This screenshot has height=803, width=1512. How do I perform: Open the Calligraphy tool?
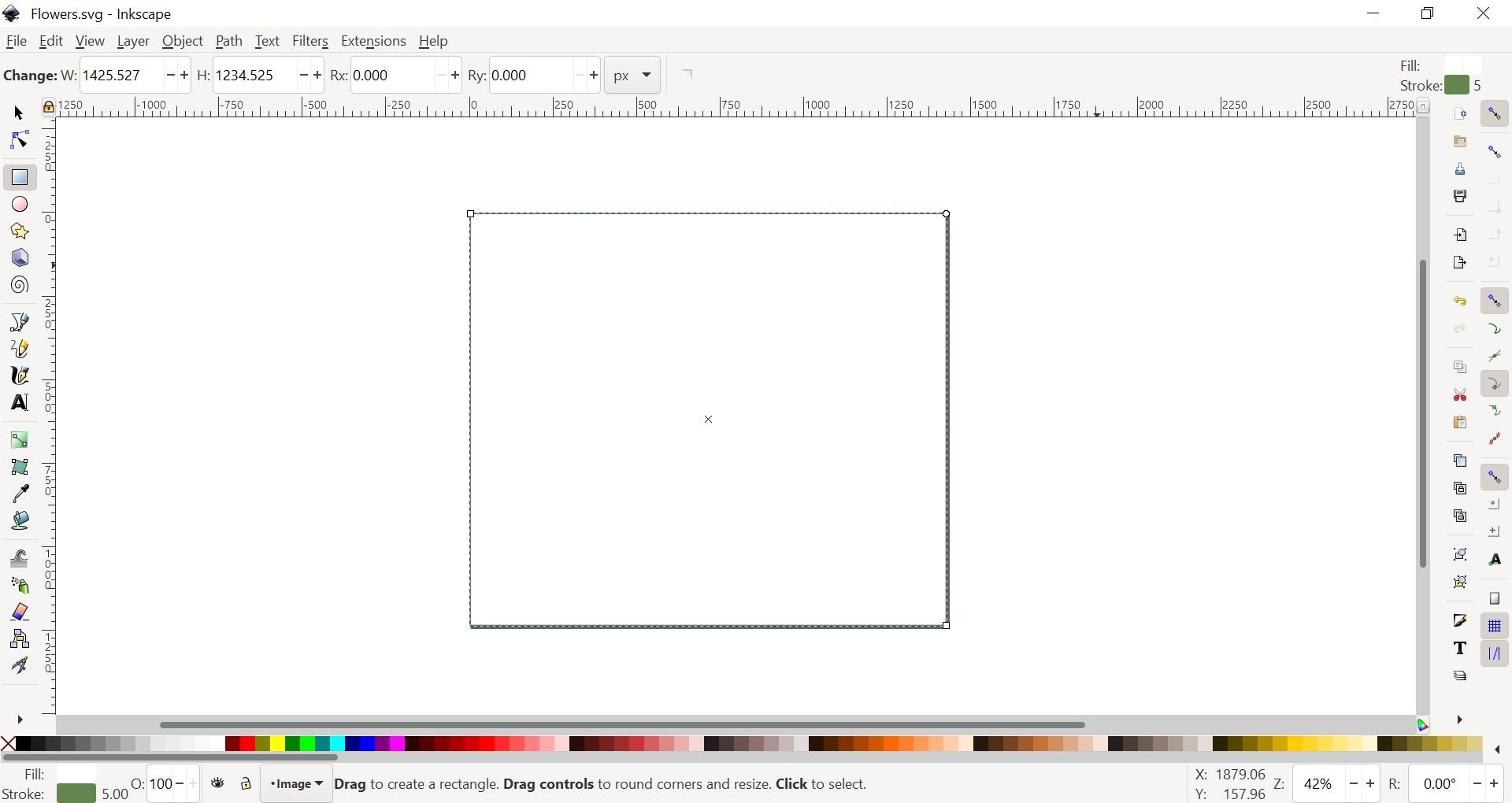[19, 375]
